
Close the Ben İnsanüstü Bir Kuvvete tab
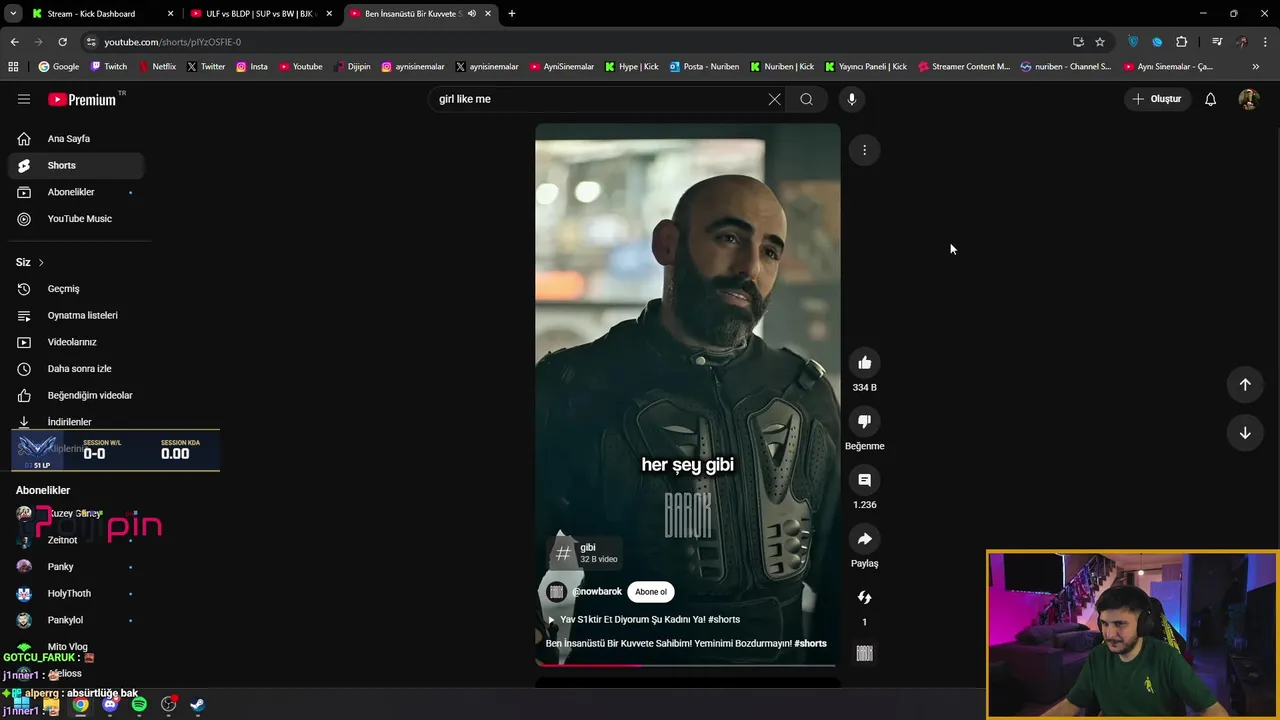[488, 14]
